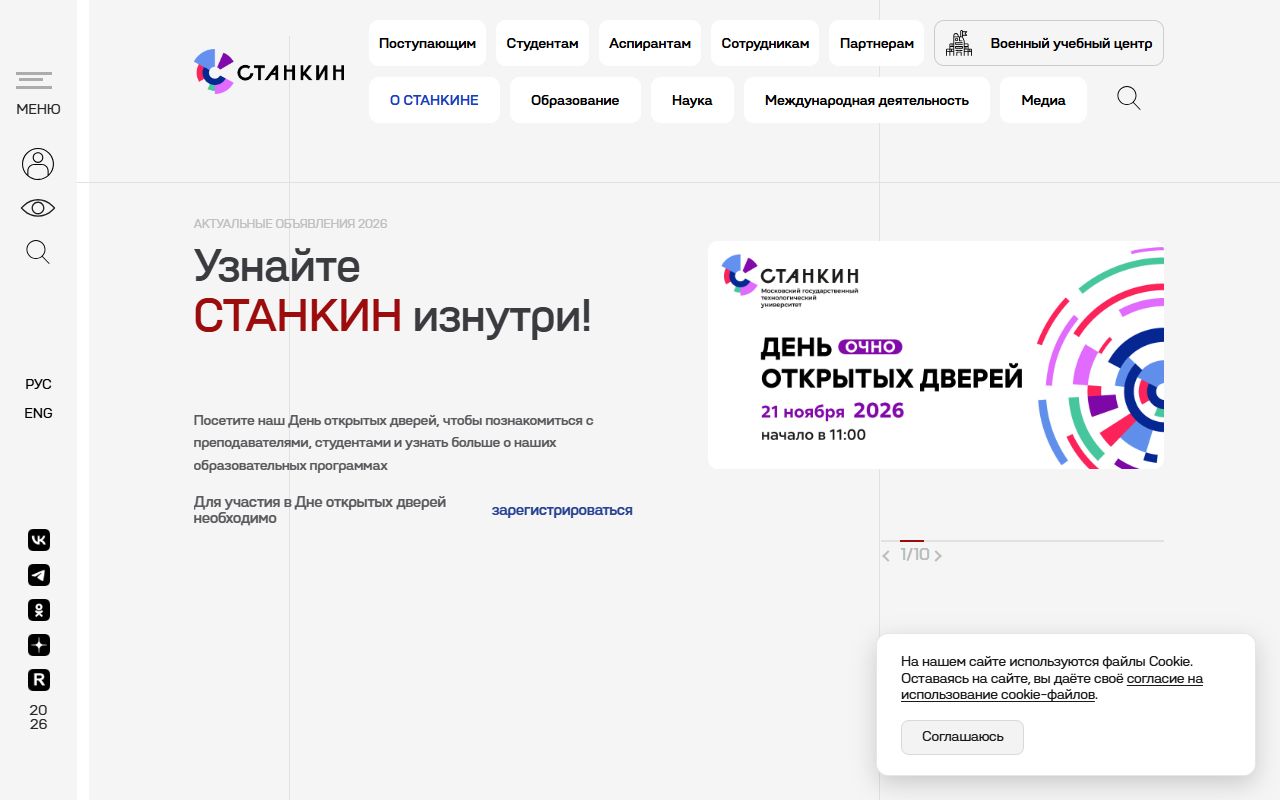The height and width of the screenshot is (800, 1280).
Task: Click the Узнайте СТАНКИН изнутри! heading
Action: tap(393, 291)
